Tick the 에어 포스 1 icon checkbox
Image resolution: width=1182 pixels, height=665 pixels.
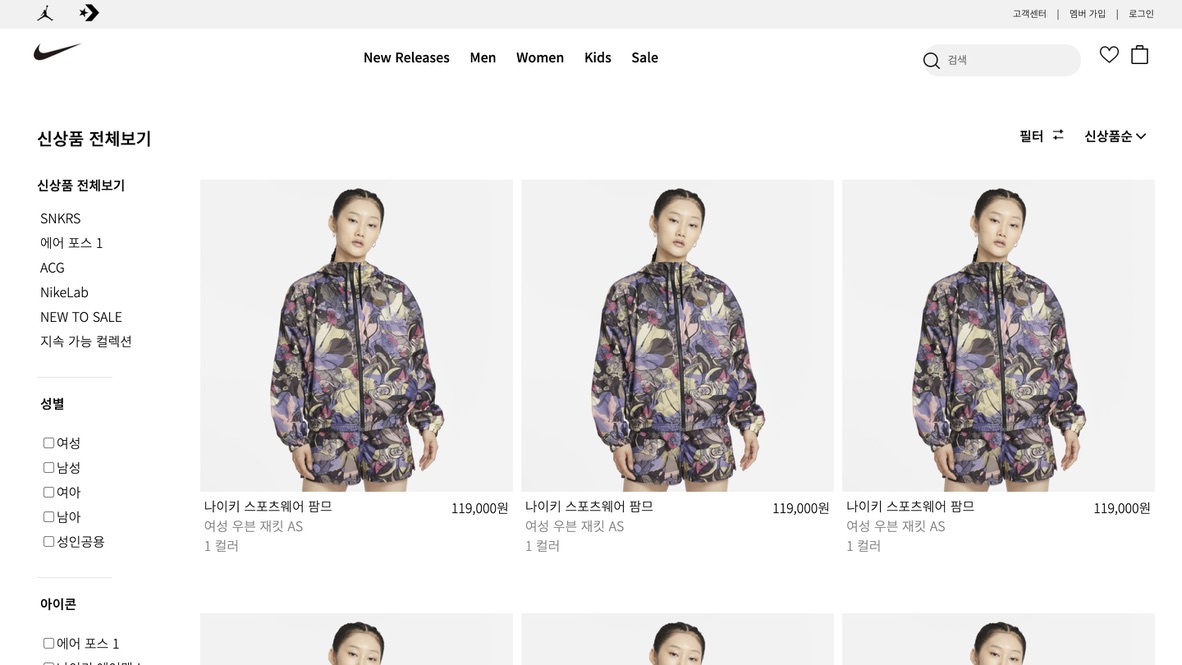(x=48, y=643)
